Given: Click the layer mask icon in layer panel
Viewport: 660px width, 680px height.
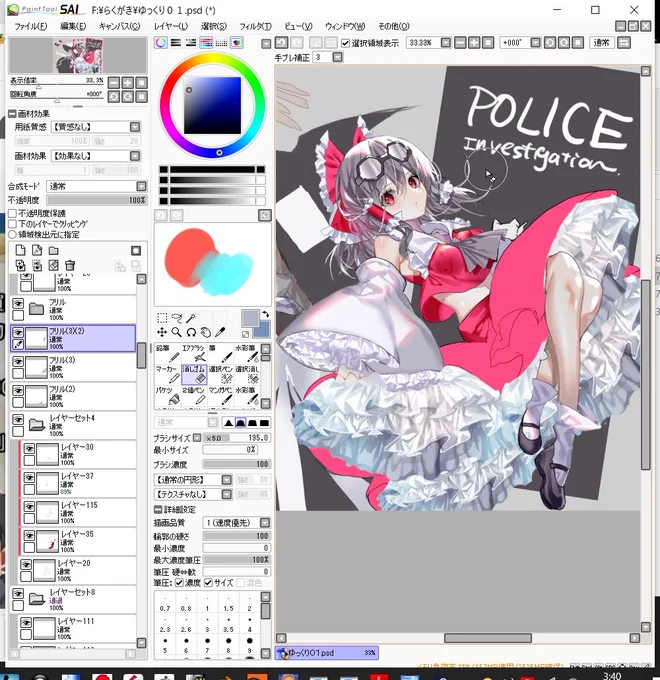Looking at the screenshot, I should click(x=136, y=250).
